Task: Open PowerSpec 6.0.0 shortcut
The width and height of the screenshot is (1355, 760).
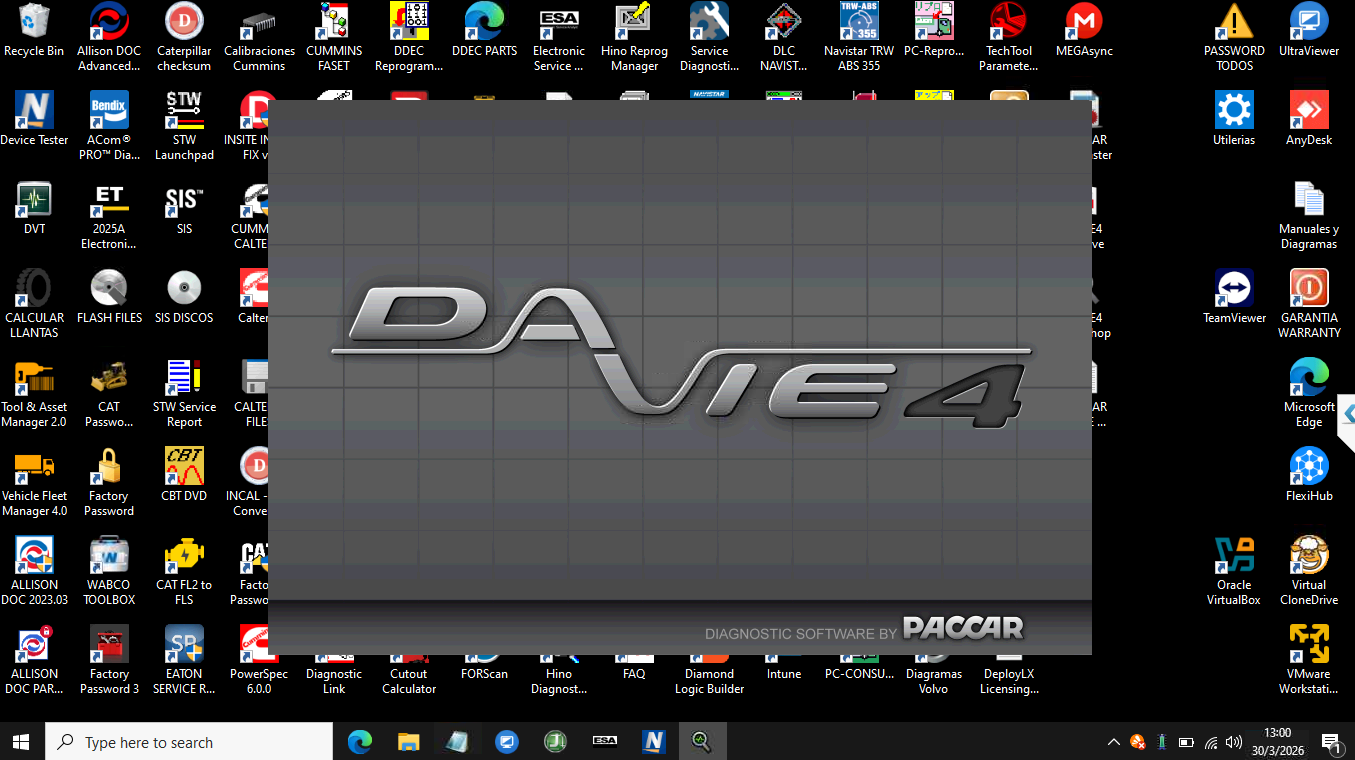Action: pos(259,660)
